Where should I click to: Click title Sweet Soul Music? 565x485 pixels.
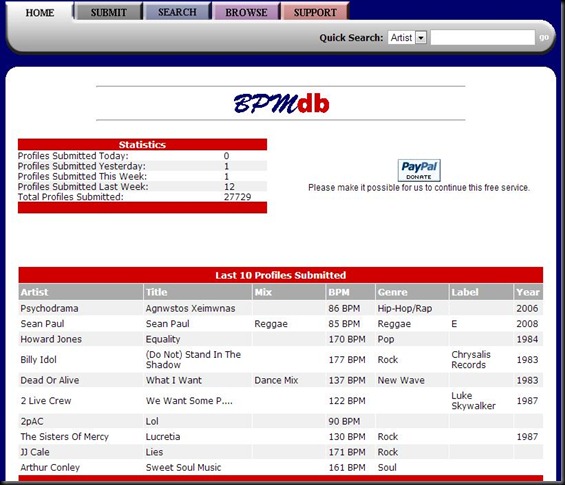[x=183, y=467]
